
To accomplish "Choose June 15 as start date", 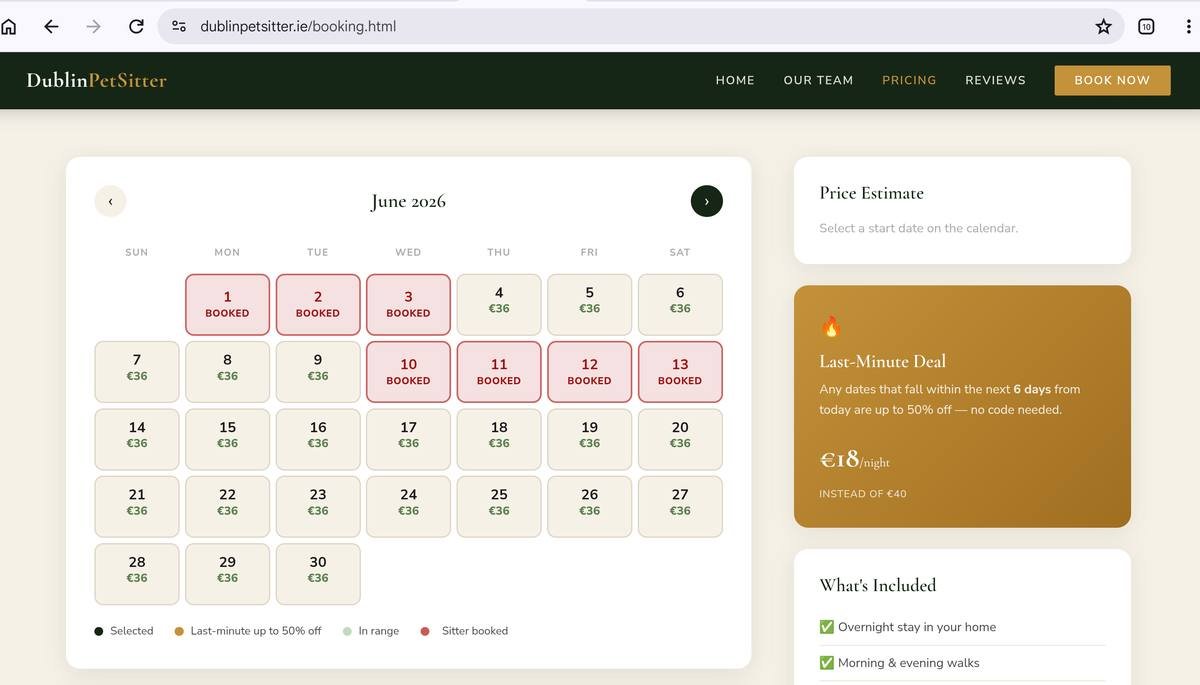I will coord(227,439).
